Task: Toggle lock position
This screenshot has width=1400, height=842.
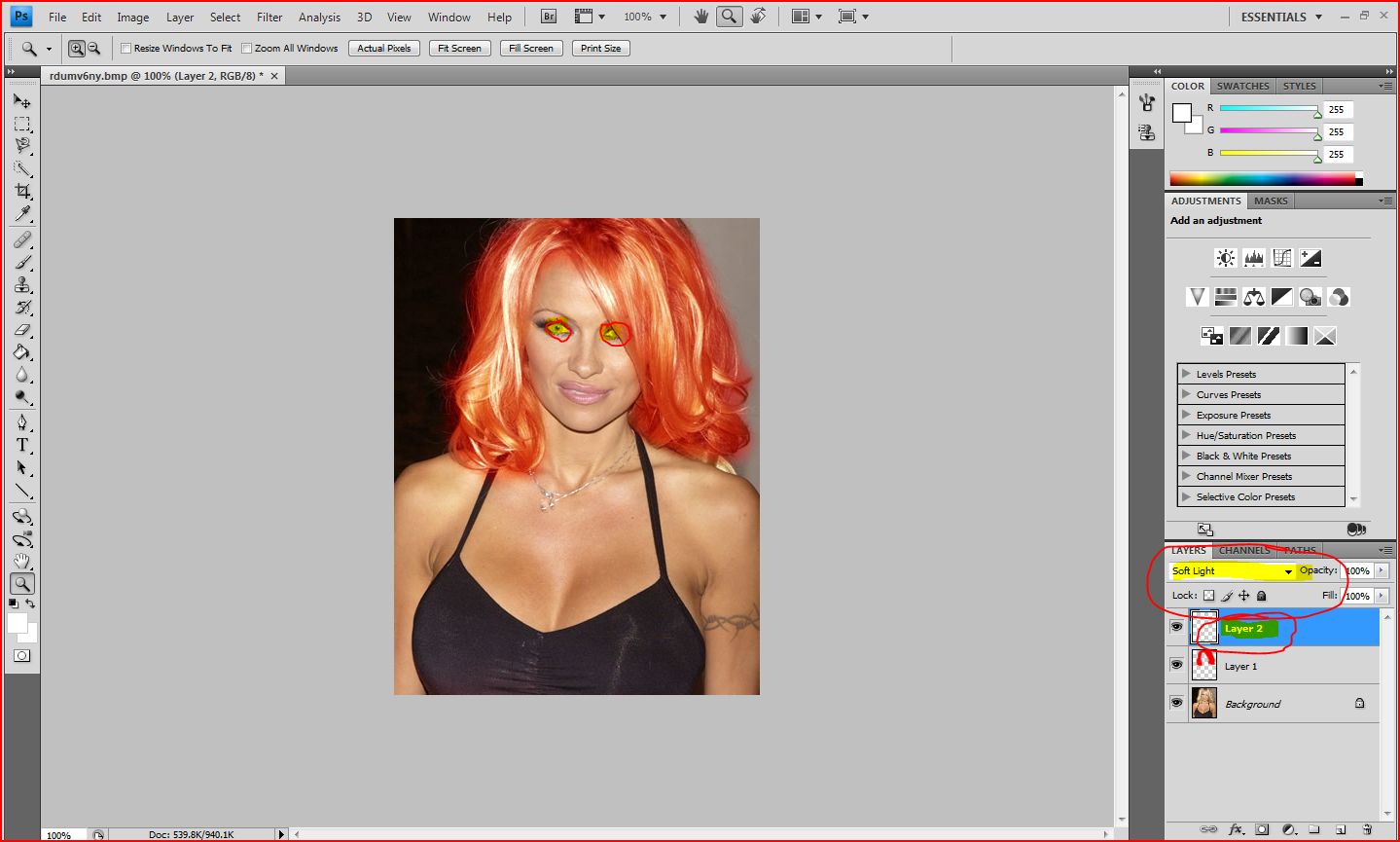Action: point(1243,596)
